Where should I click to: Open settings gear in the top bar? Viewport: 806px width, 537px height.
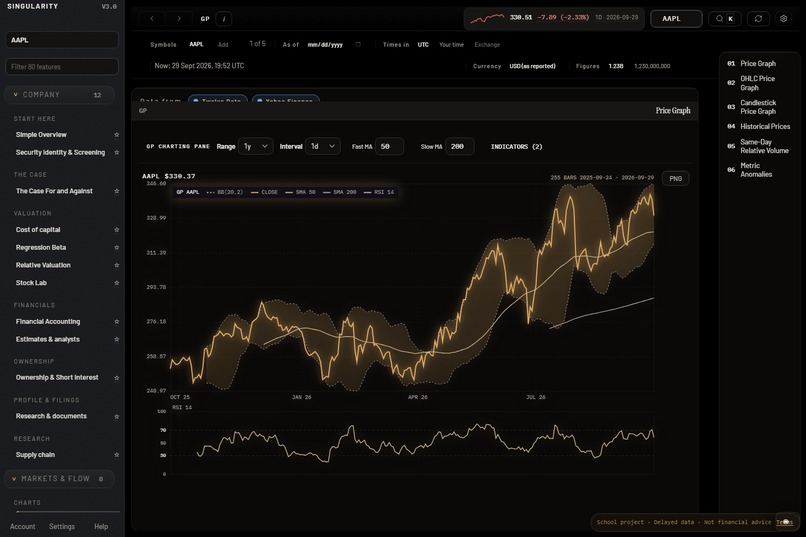pyautogui.click(x=783, y=18)
